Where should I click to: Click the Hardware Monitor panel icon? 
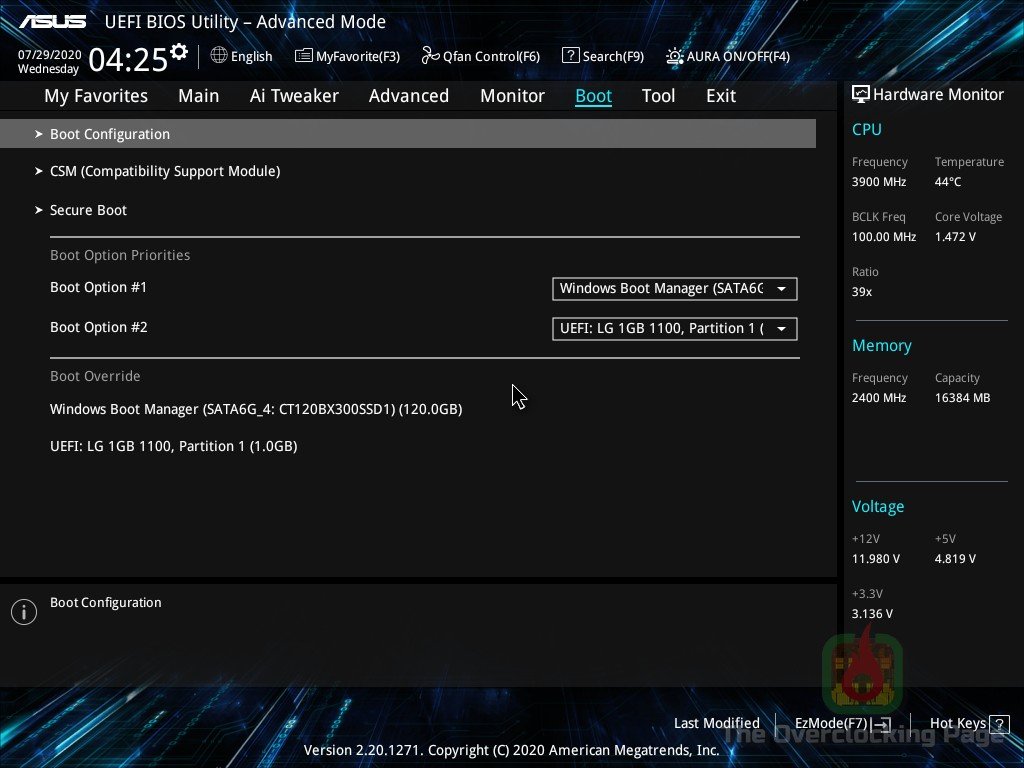pyautogui.click(x=861, y=93)
